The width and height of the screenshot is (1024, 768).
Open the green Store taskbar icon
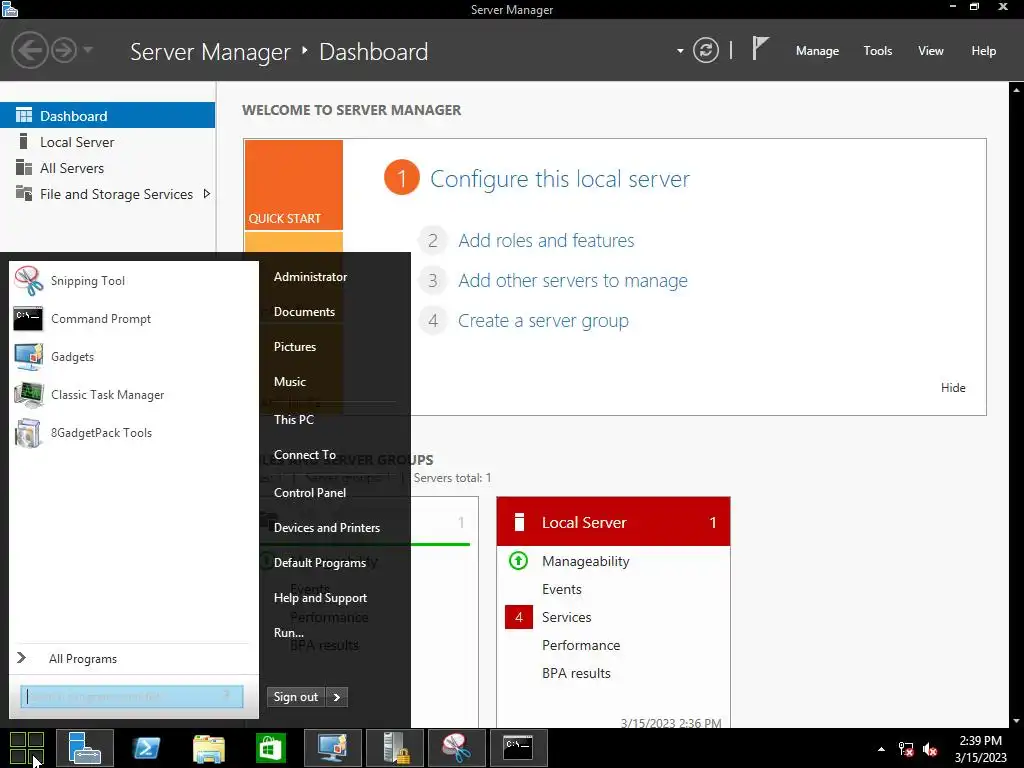point(270,748)
